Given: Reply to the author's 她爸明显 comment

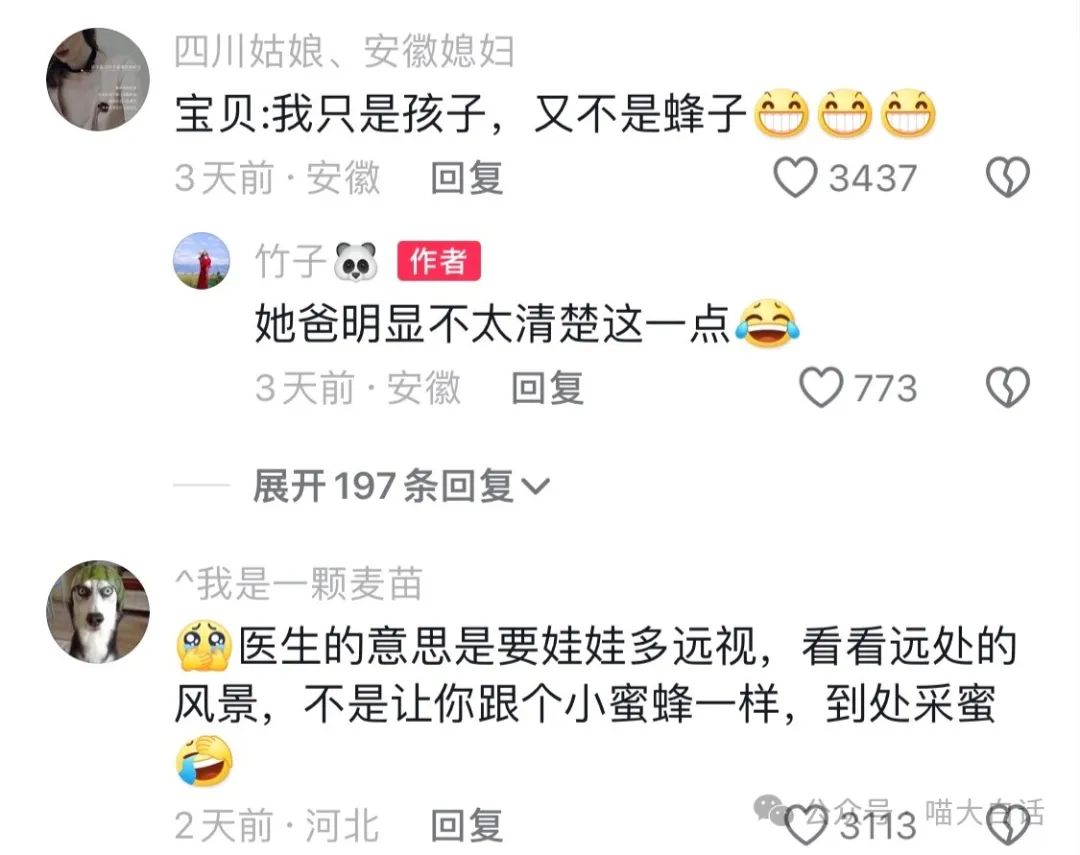Looking at the screenshot, I should 547,388.
